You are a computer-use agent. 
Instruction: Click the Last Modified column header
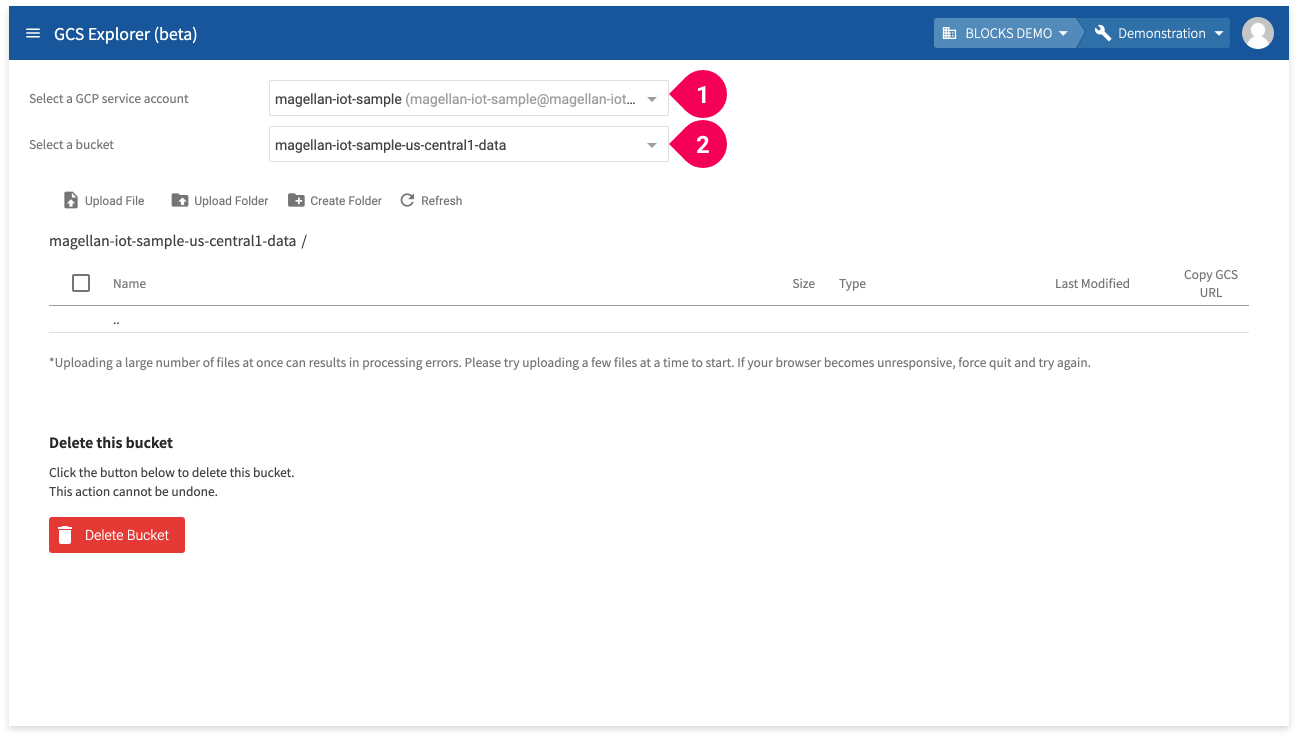(1092, 284)
